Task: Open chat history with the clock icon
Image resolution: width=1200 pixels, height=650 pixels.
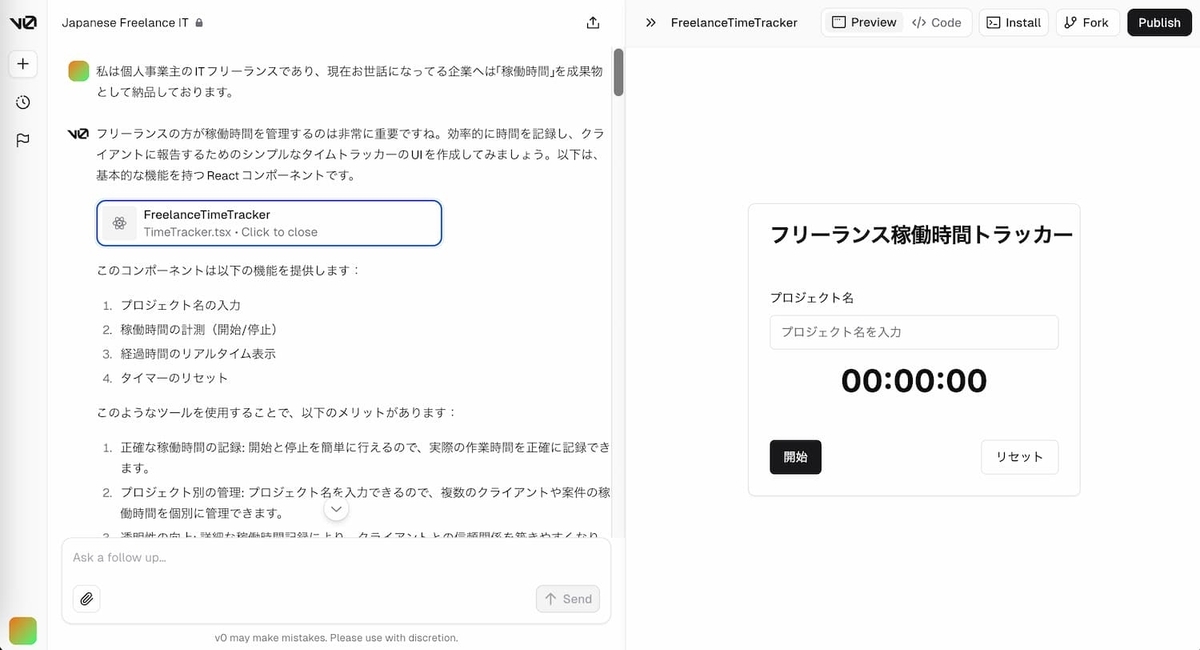Action: click(22, 101)
